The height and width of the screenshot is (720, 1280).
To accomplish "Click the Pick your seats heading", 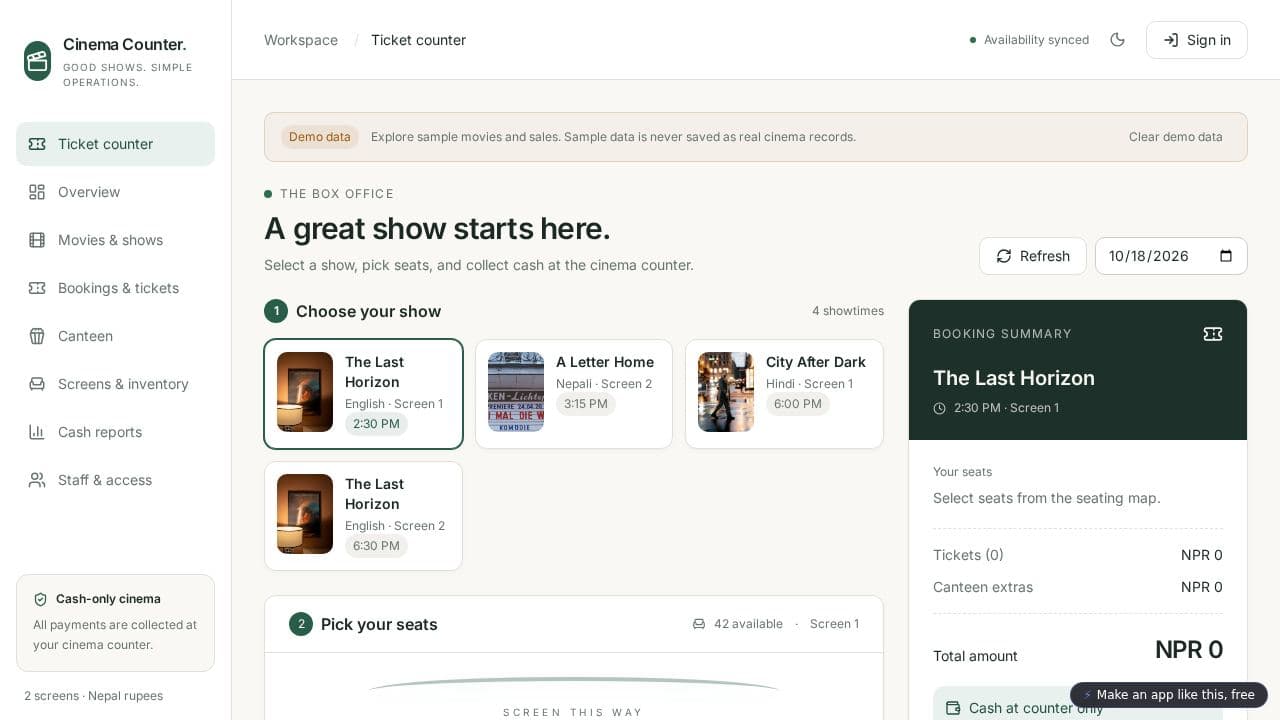I will (x=379, y=624).
